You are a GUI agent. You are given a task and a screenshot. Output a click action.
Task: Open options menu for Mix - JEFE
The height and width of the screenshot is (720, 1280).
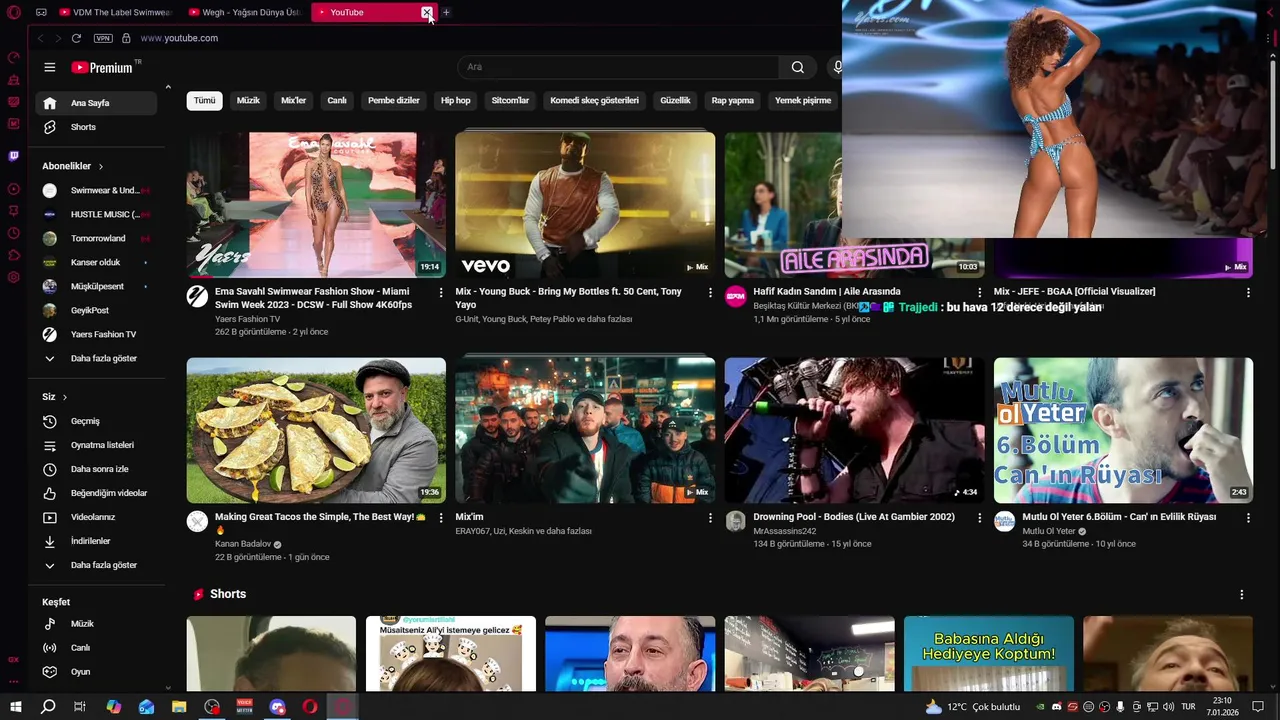coord(1248,292)
